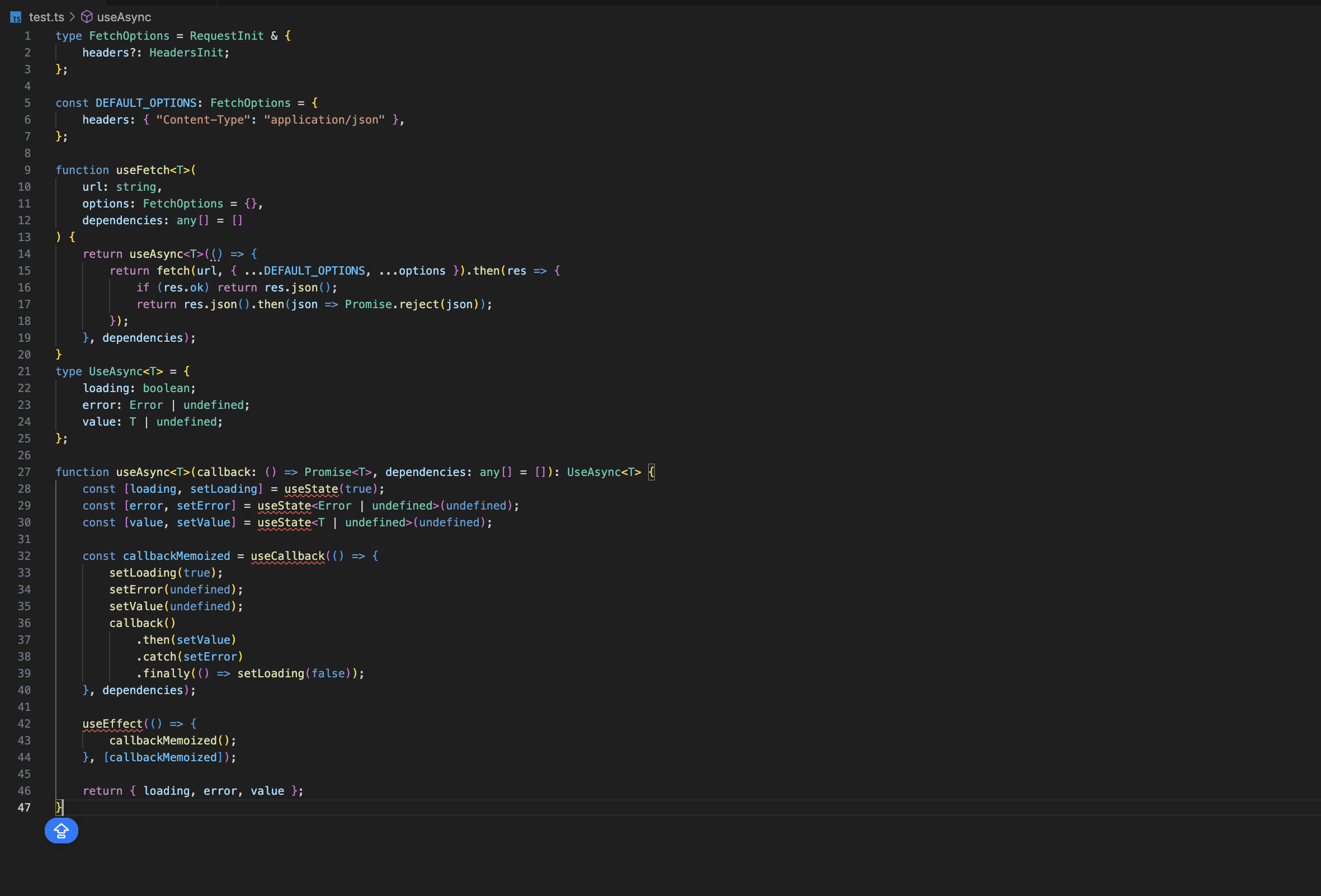1321x896 pixels.
Task: Click setError(undefined) on line 34
Action: pos(173,590)
